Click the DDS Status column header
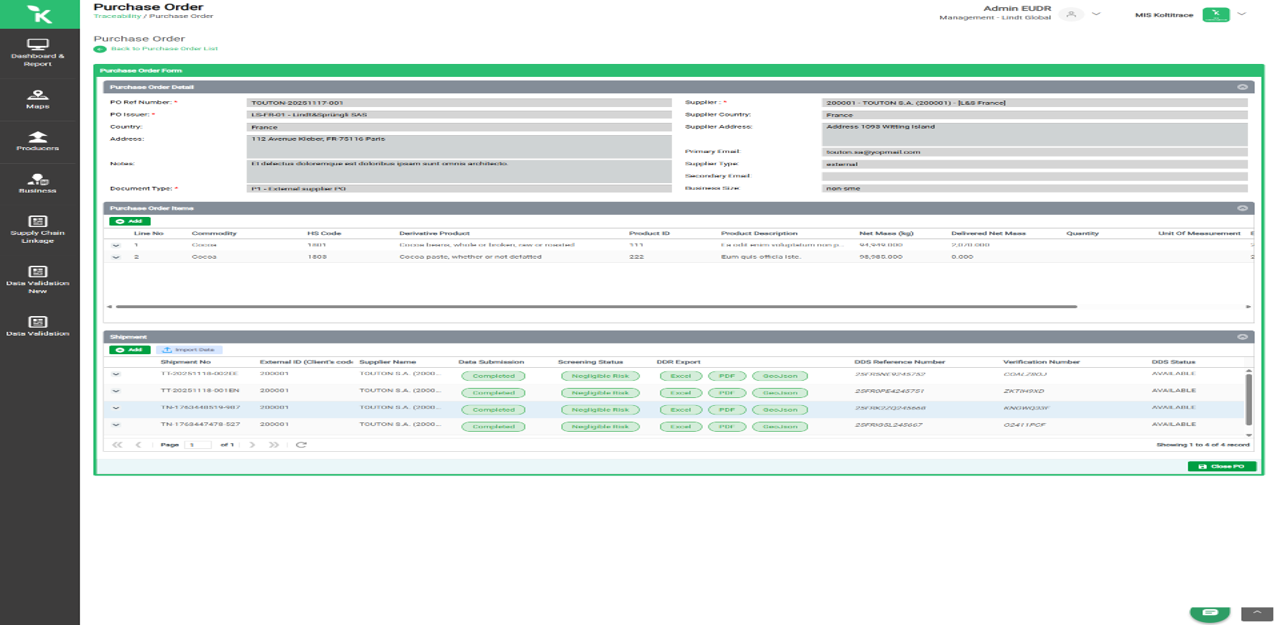The image size is (1280, 625). [x=1173, y=362]
